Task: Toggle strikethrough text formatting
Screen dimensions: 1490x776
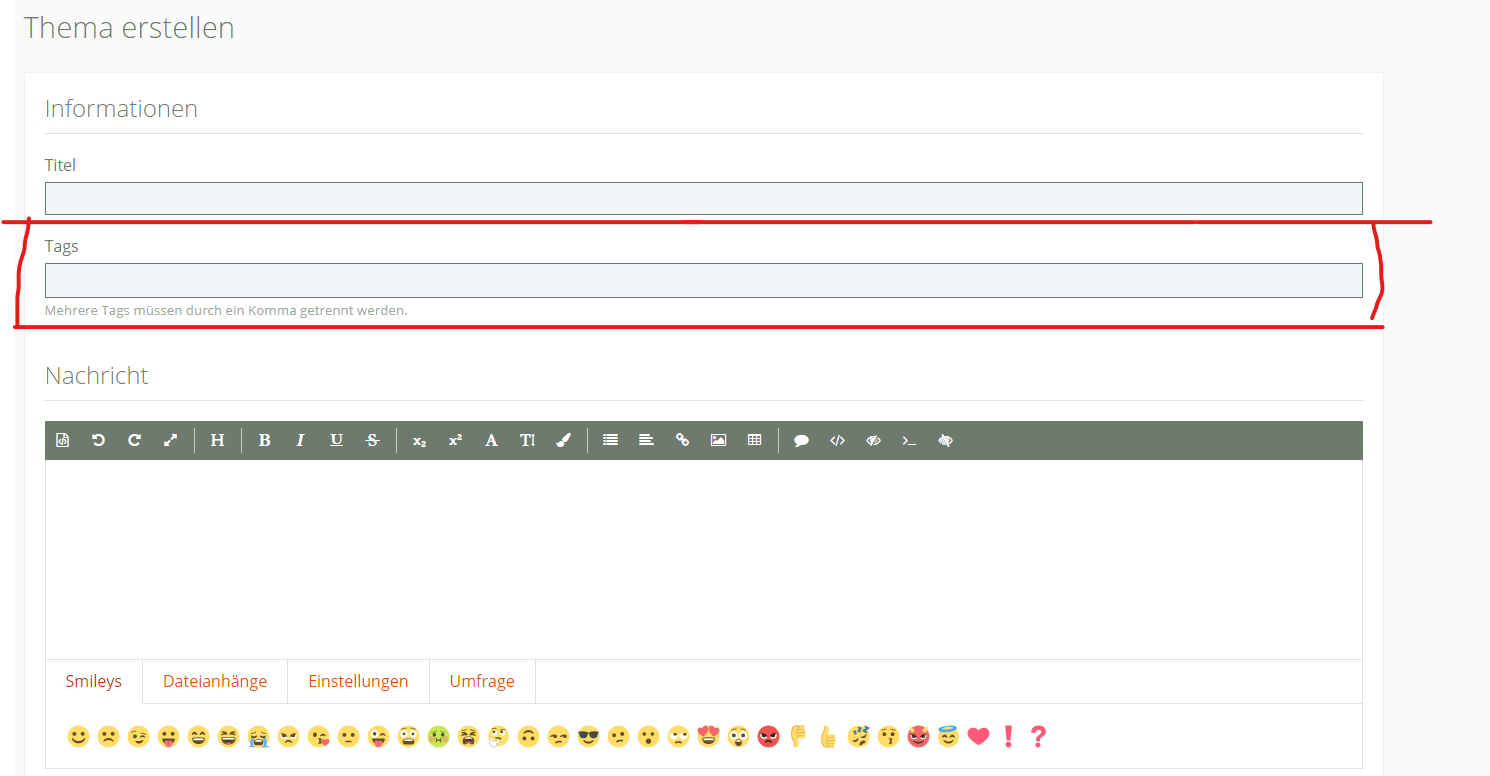Action: click(x=372, y=440)
